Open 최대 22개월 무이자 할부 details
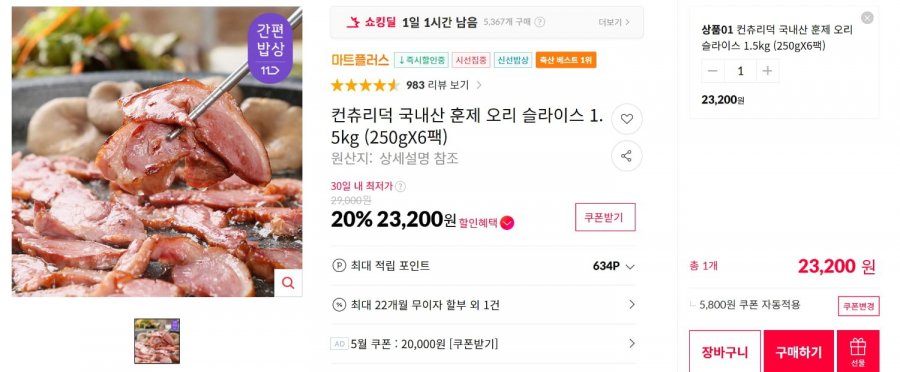Viewport: 900px width, 372px height. click(483, 305)
